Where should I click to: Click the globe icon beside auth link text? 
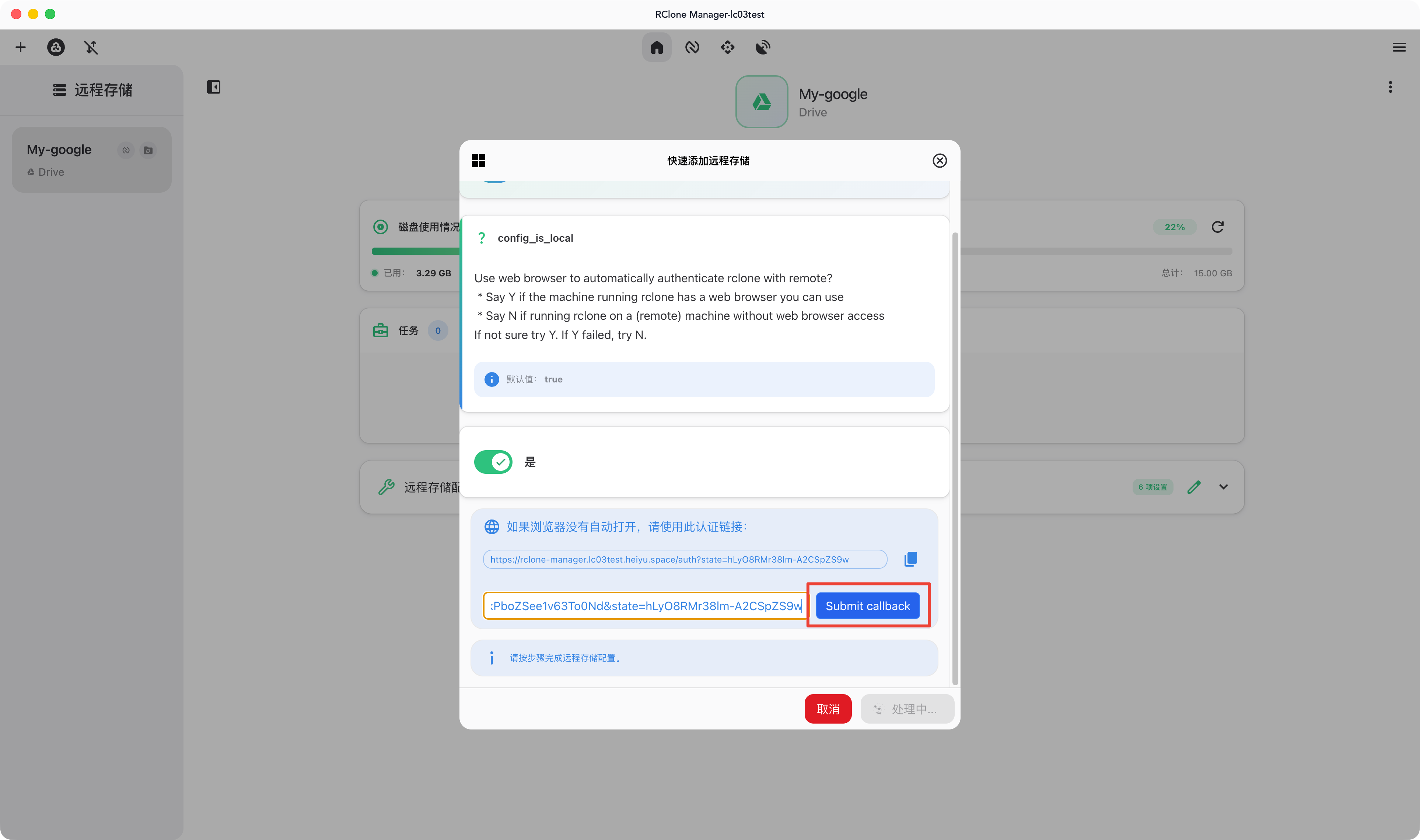tap(491, 527)
